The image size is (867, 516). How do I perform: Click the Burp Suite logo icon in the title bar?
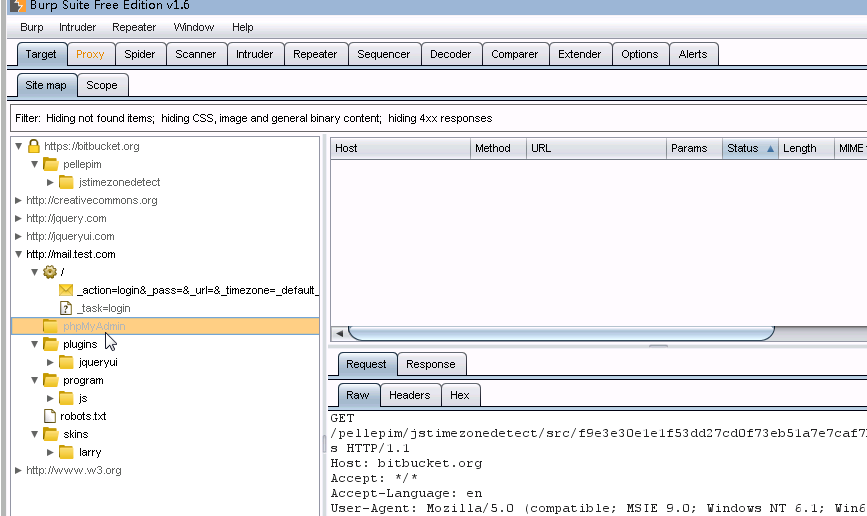[x=18, y=6]
